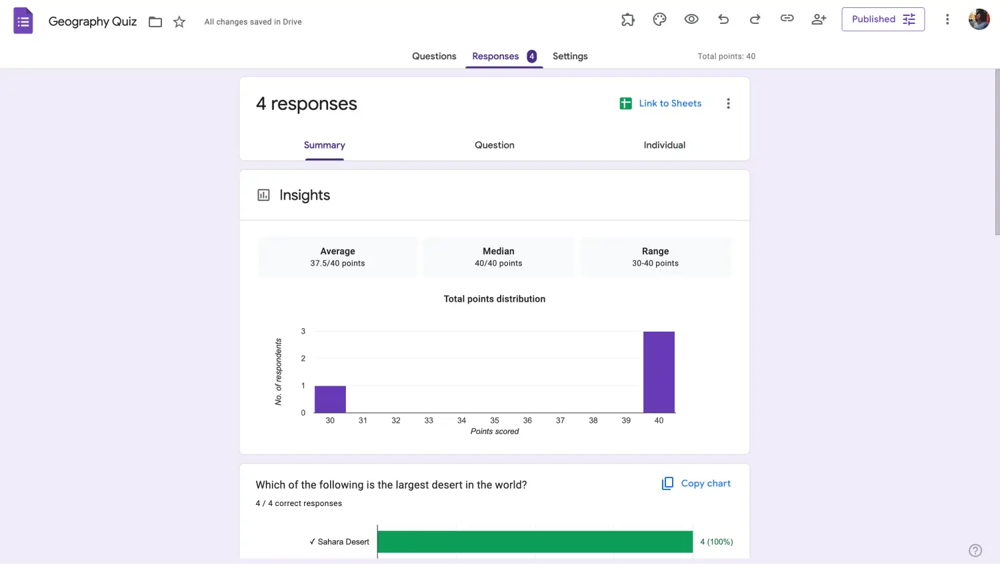
Task: Click Link to Sheets
Action: tap(660, 104)
